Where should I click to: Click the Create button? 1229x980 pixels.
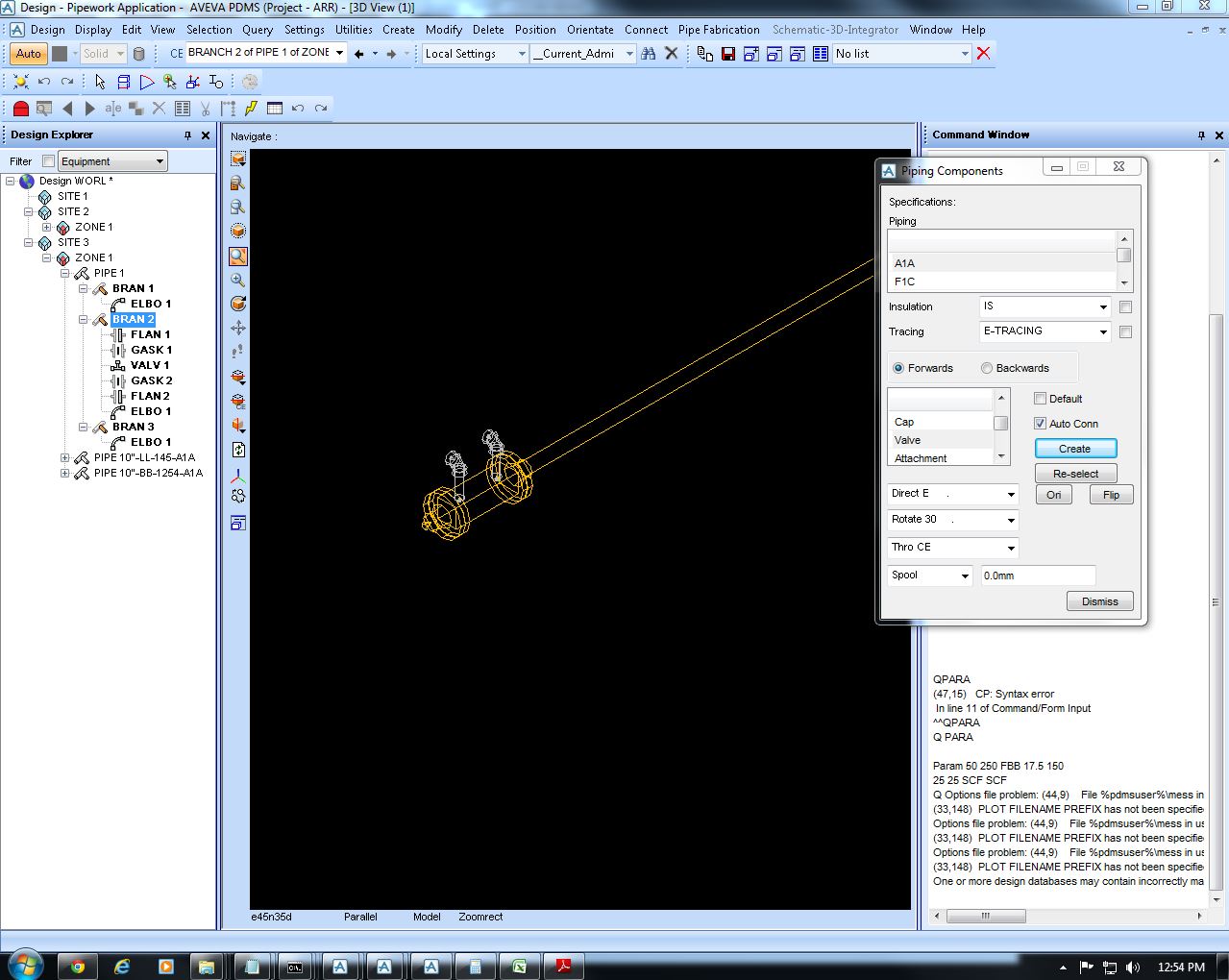click(1075, 449)
